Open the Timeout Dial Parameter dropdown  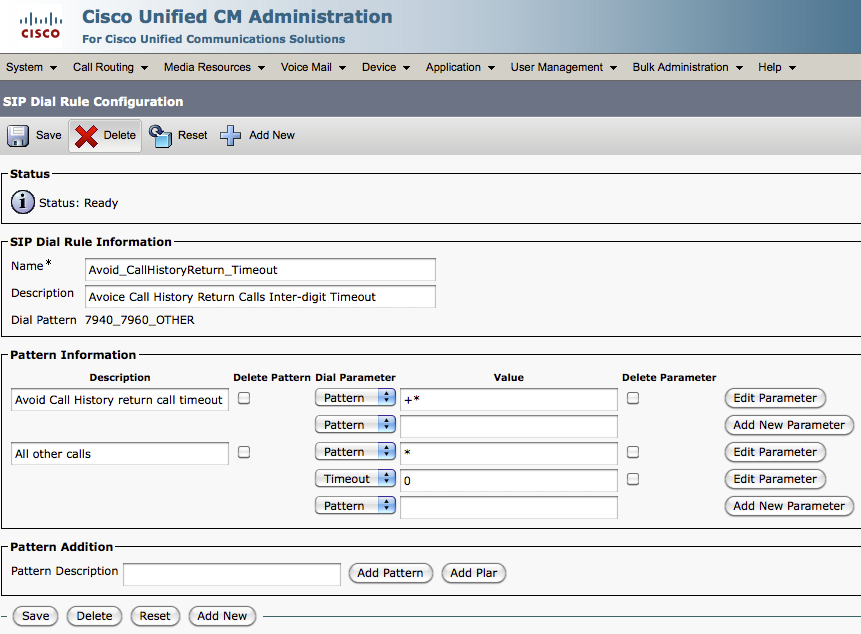355,479
